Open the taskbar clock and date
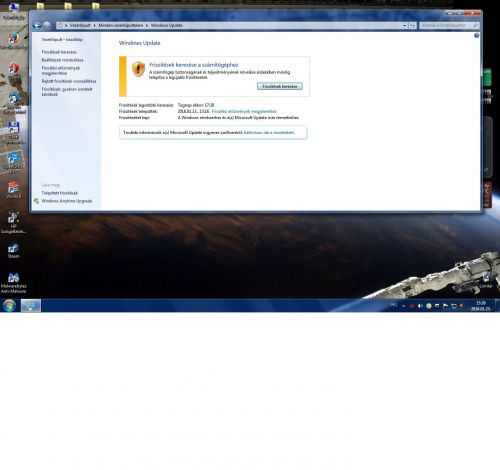The image size is (500, 470). pos(480,306)
